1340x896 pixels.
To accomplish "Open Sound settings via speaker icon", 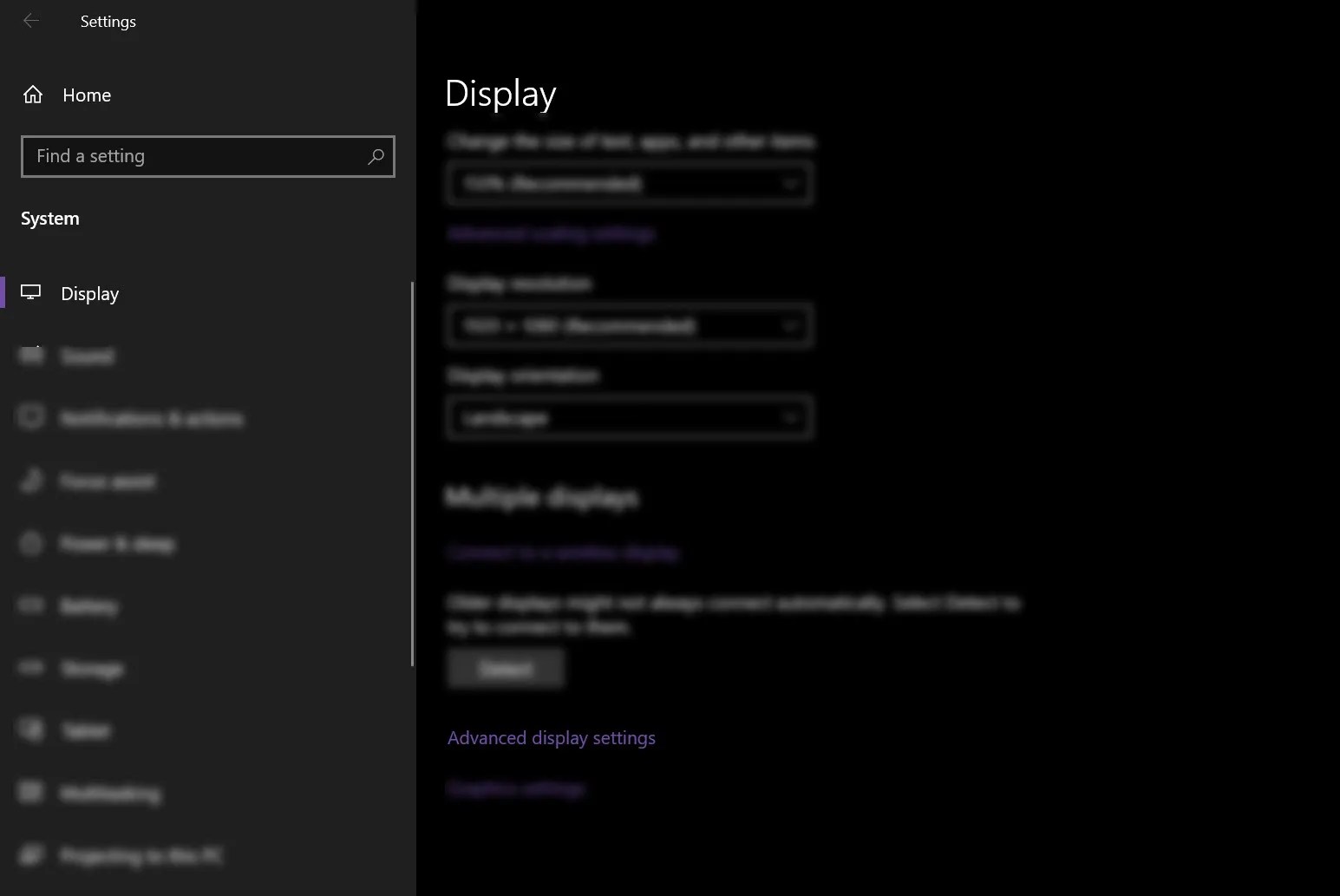I will pos(31,356).
